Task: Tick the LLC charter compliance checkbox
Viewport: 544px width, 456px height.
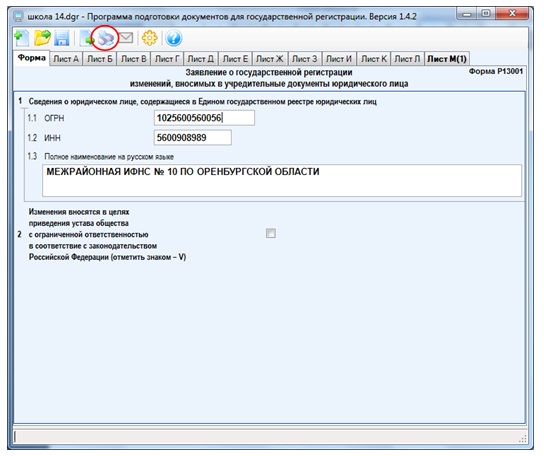Action: pyautogui.click(x=271, y=233)
